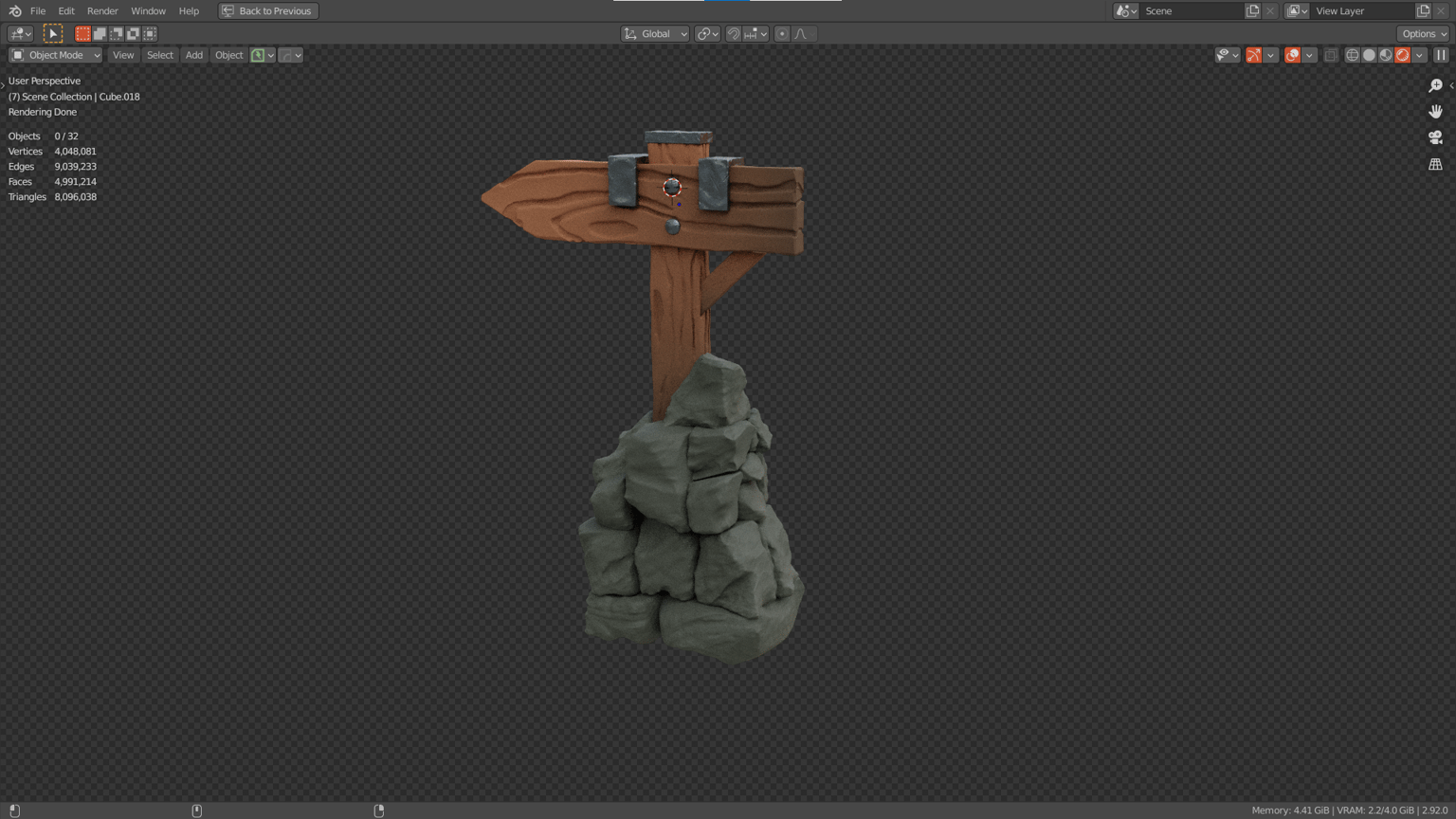Open the Window menu
This screenshot has width=1456, height=819.
(x=148, y=10)
